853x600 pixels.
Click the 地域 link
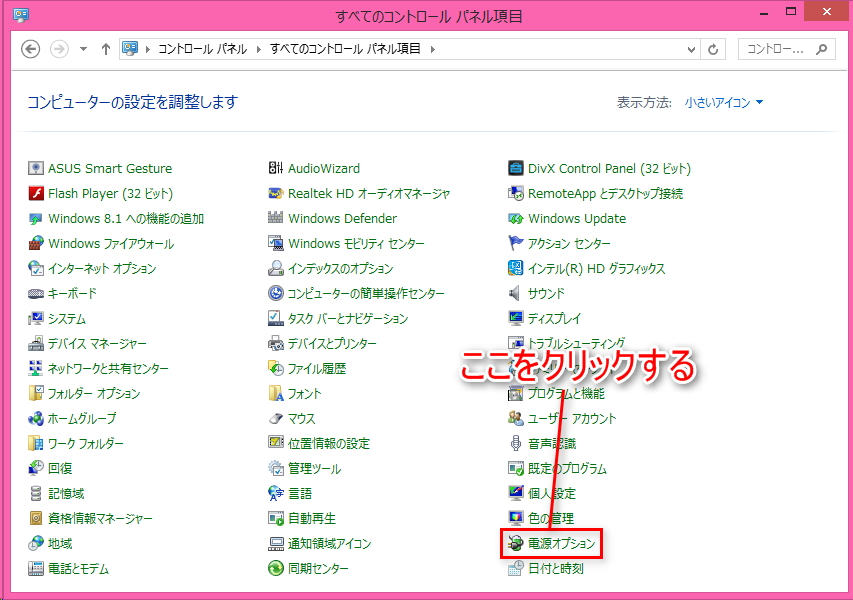coord(60,544)
